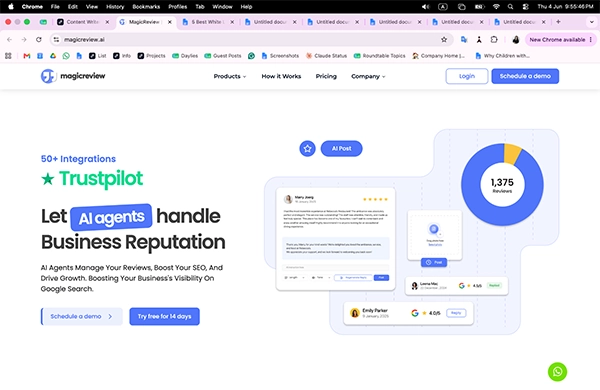
Task: Open the Projects bookmark
Action: (x=152, y=56)
